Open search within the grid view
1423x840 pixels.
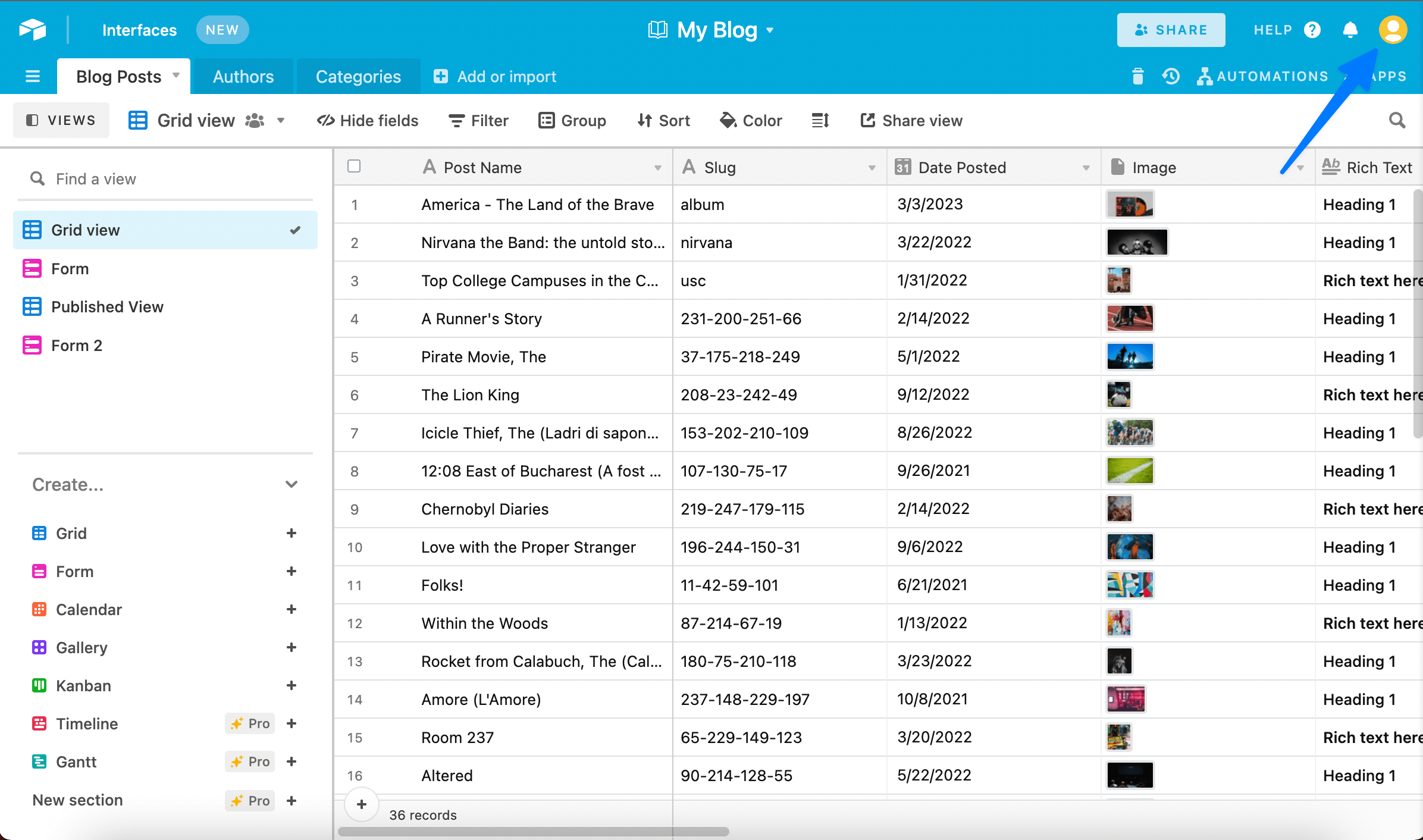coord(1397,120)
